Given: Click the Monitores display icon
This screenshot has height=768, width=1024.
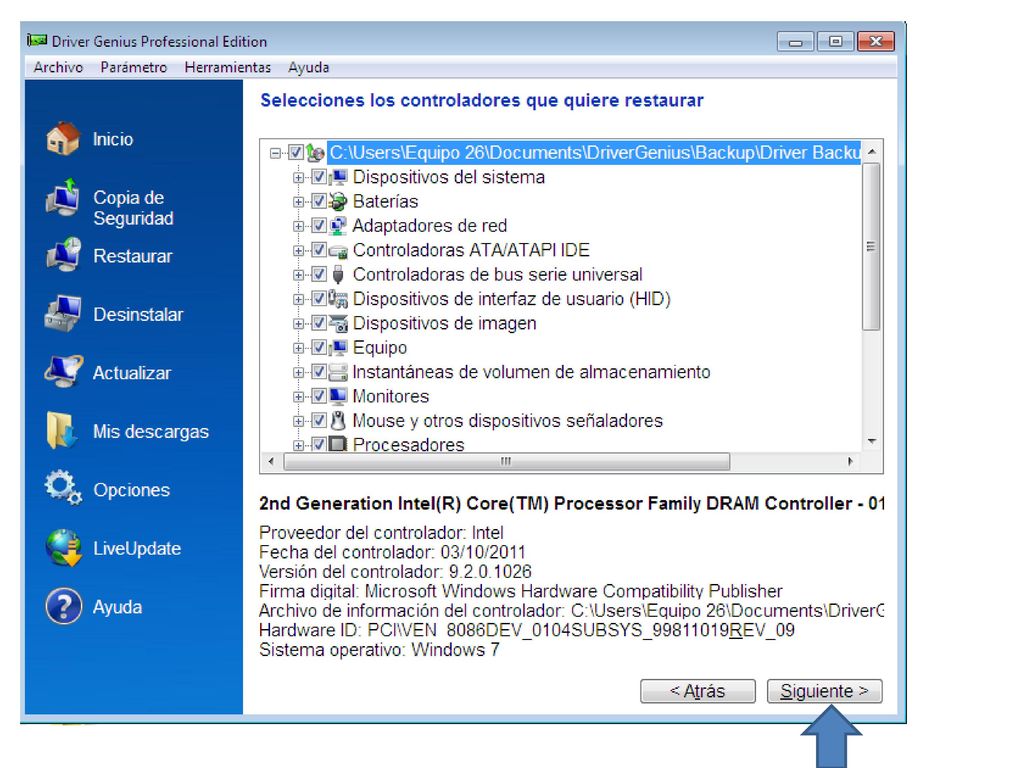Looking at the screenshot, I should [338, 396].
